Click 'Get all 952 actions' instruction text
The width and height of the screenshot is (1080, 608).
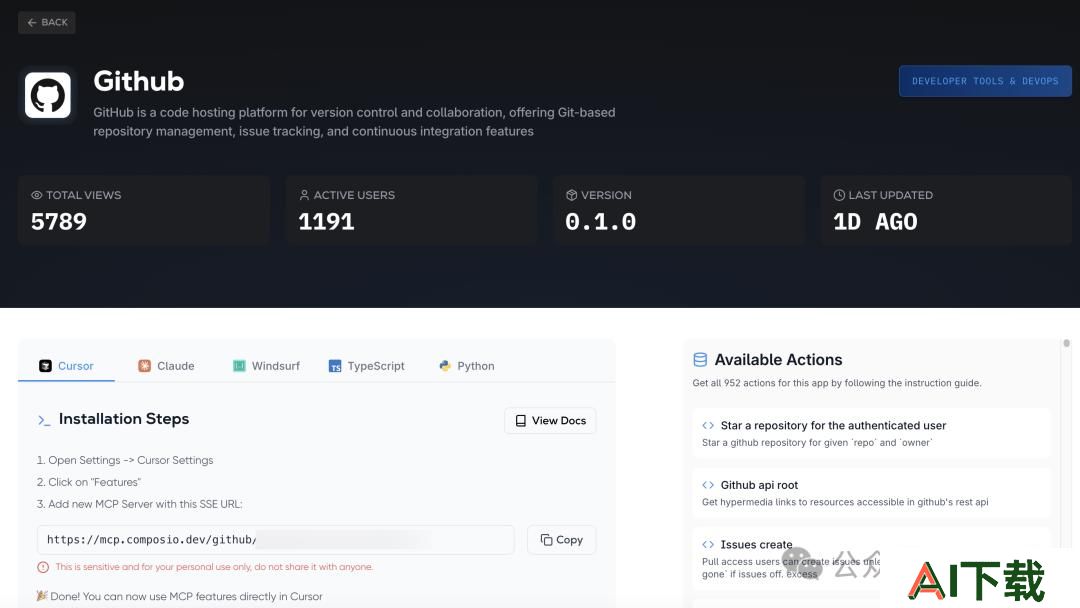(x=837, y=383)
